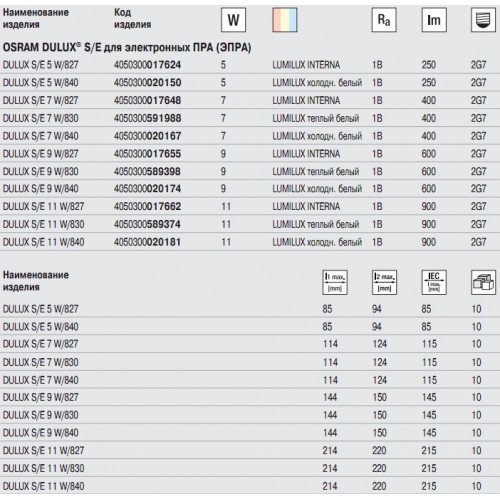The height and width of the screenshot is (500, 500).
Task: Click top table Наименование изделия header
Action: (x=36, y=18)
